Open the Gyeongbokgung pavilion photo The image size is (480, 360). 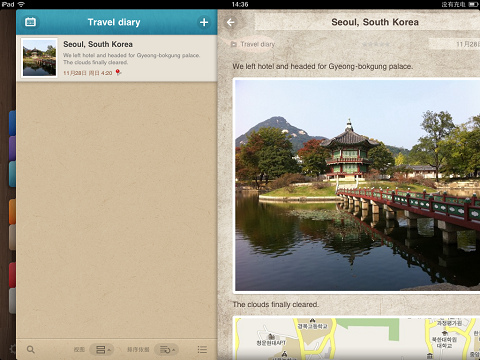(357, 185)
